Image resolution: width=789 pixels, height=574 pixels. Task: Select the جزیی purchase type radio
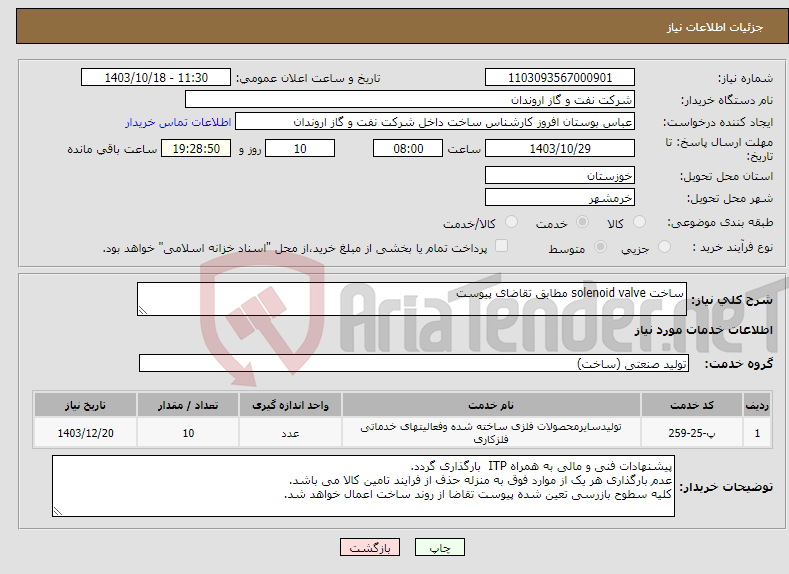click(664, 247)
